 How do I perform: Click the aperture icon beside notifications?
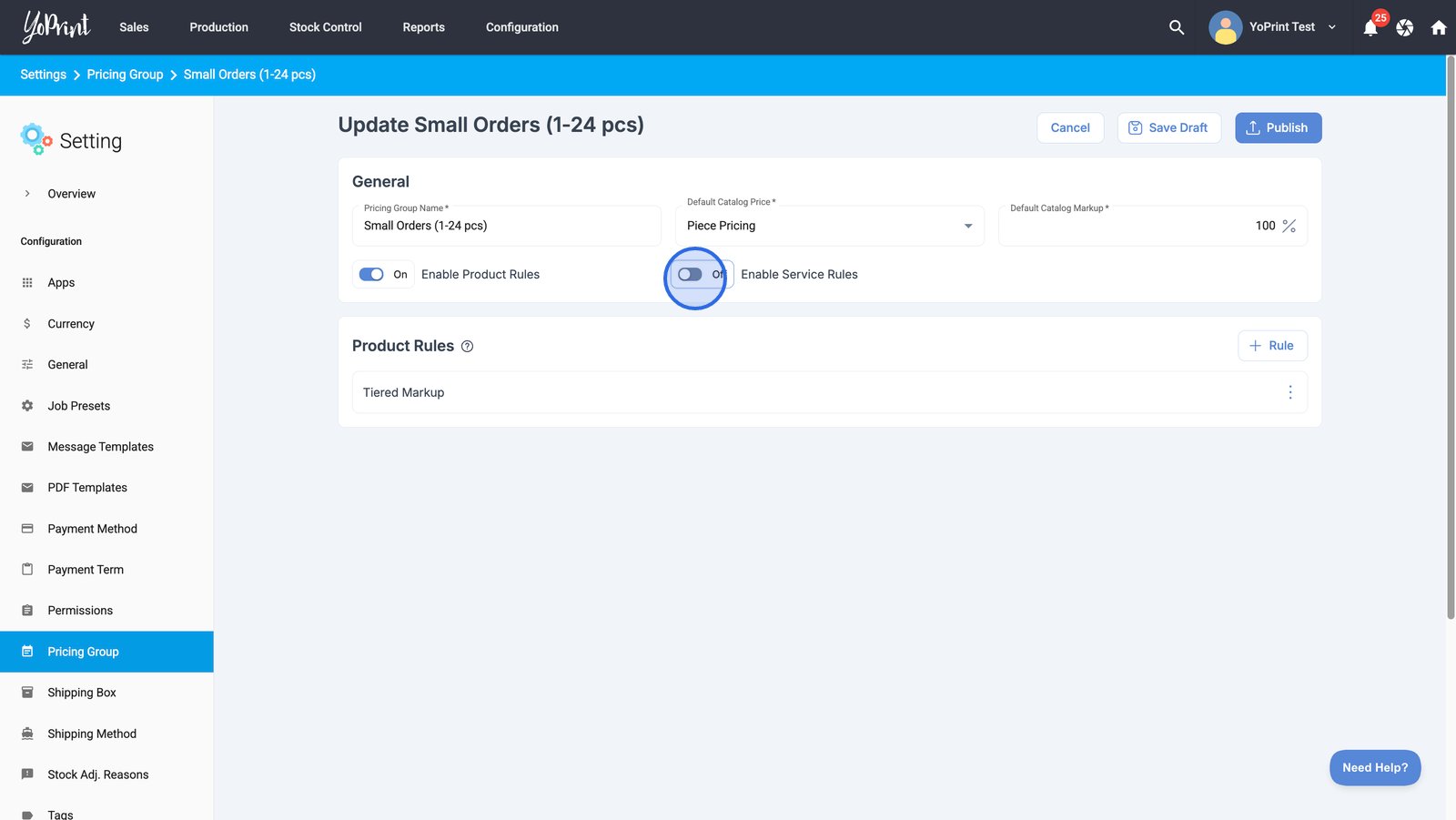coord(1404,27)
